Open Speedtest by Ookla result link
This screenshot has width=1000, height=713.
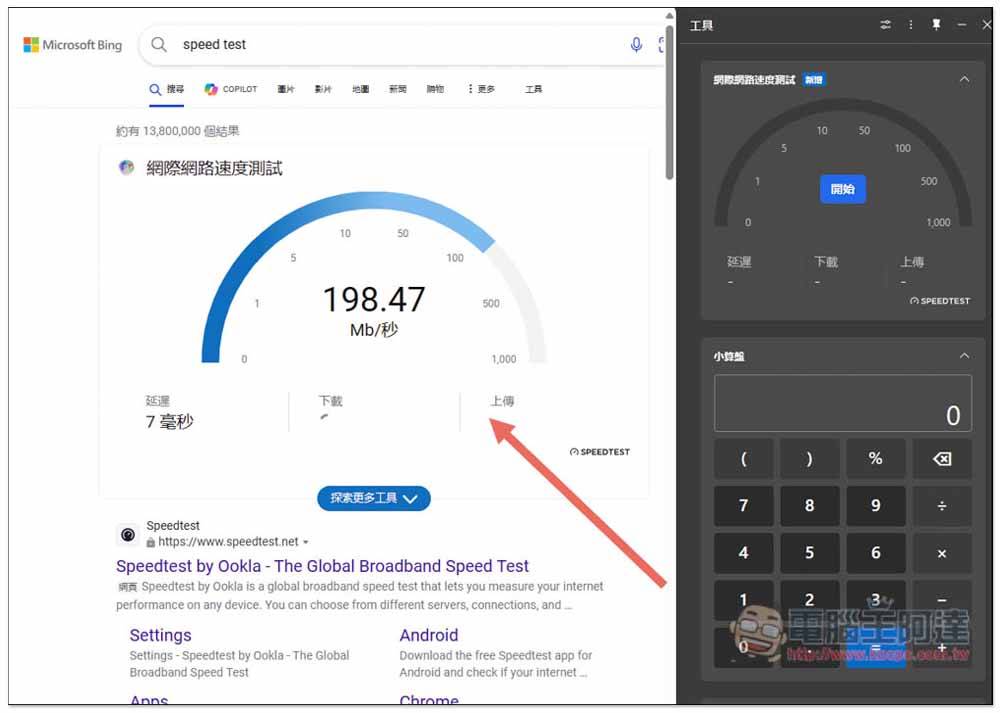click(x=322, y=566)
